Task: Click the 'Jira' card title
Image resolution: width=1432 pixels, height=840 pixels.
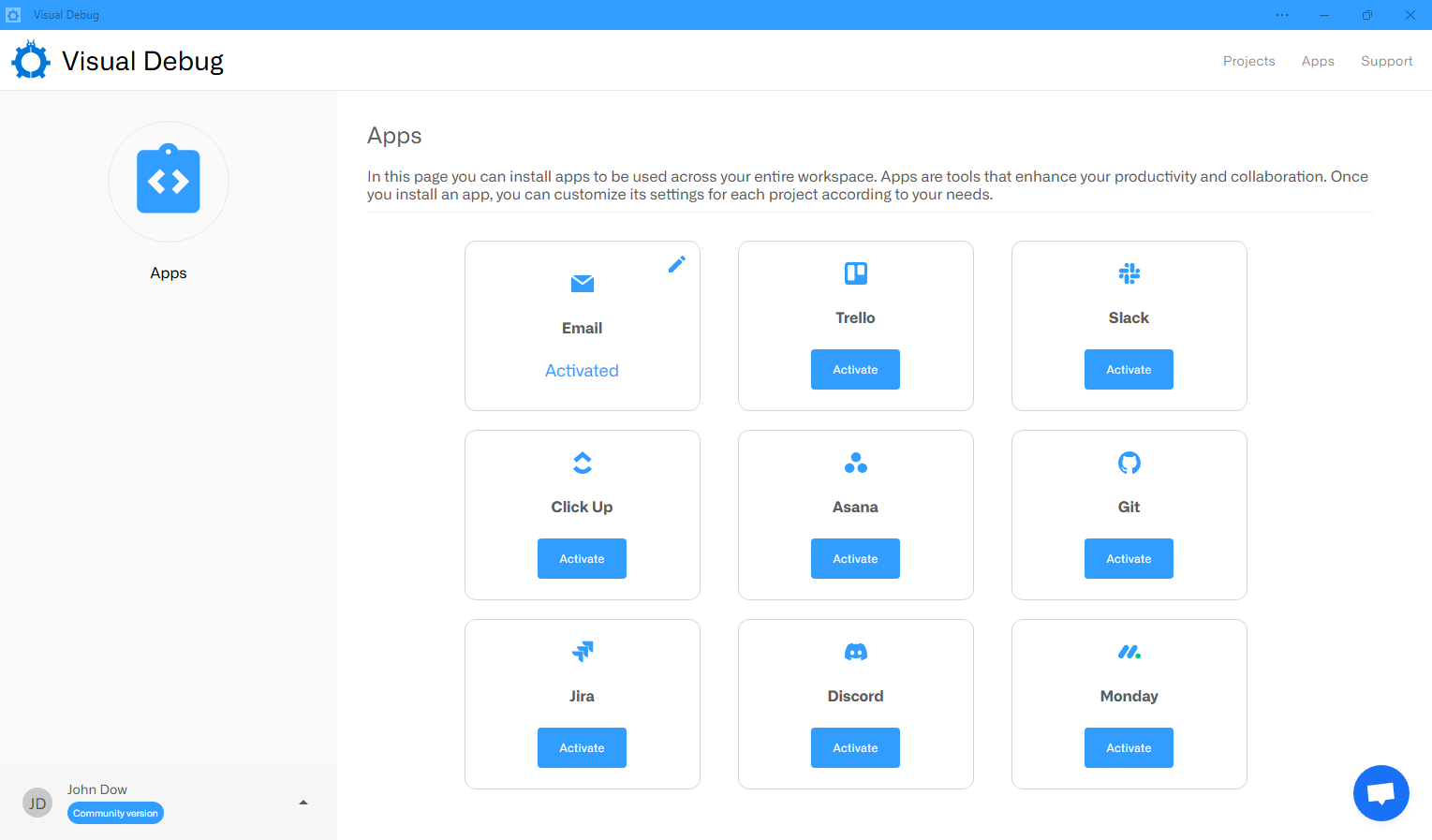Action: point(582,696)
